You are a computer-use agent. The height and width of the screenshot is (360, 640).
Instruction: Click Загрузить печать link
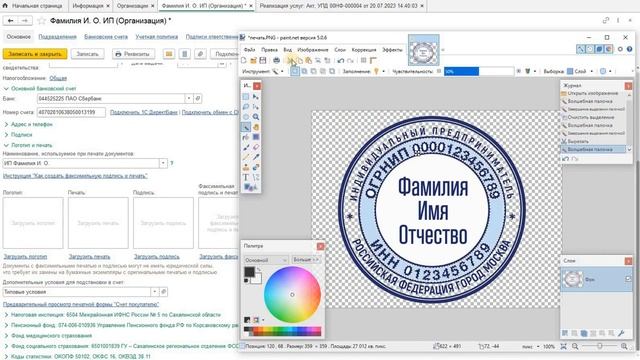click(89, 257)
